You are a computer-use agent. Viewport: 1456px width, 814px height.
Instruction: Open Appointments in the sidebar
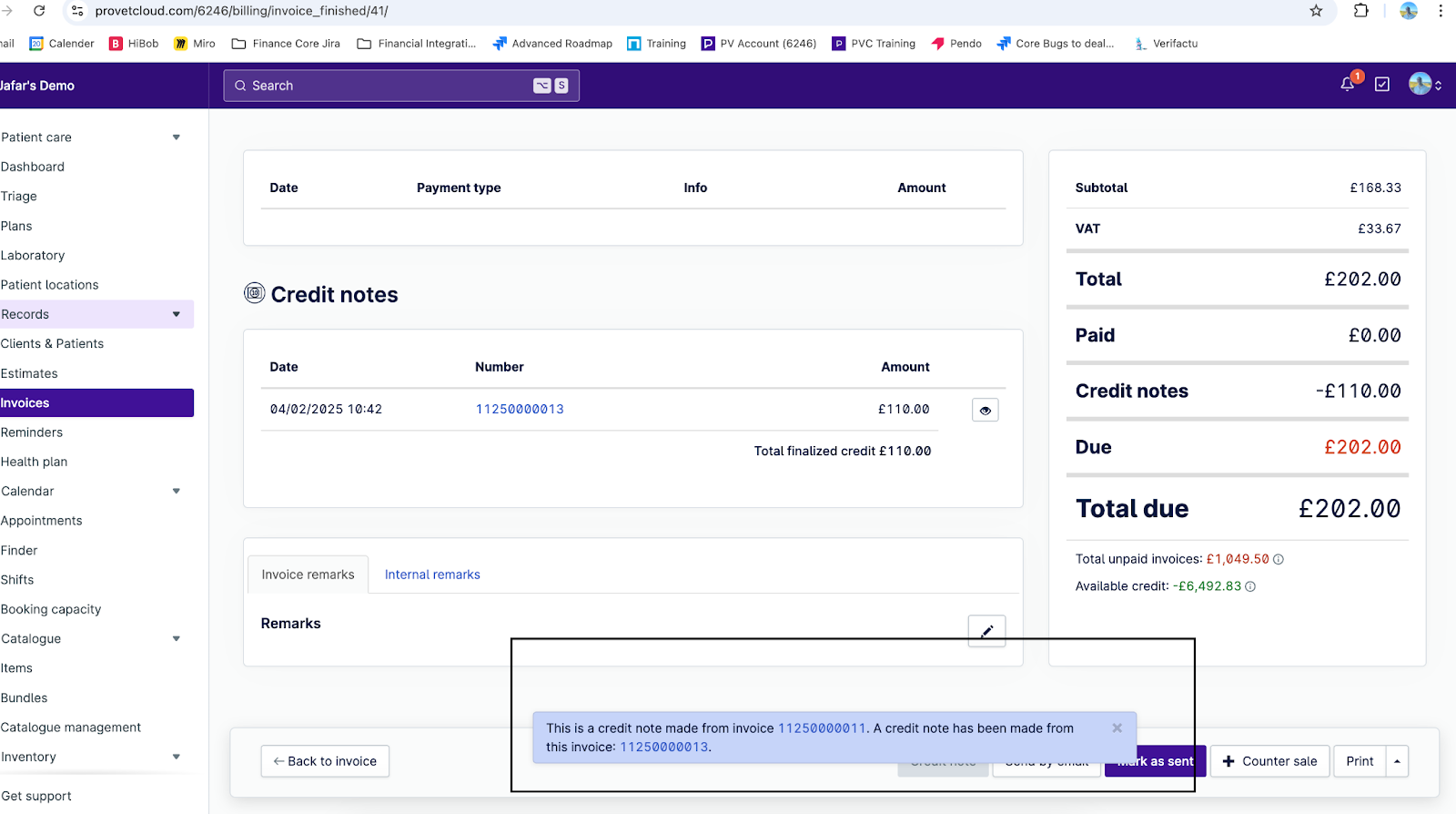42,521
